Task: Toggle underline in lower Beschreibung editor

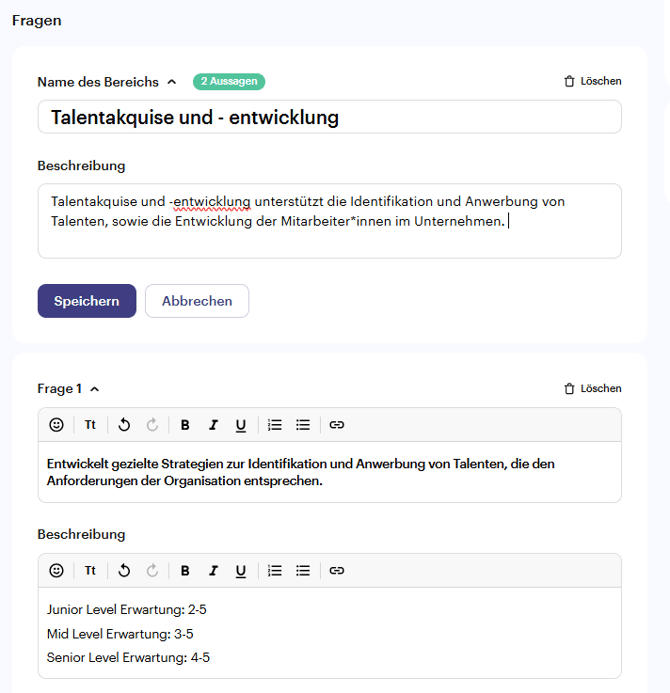Action: (x=241, y=571)
